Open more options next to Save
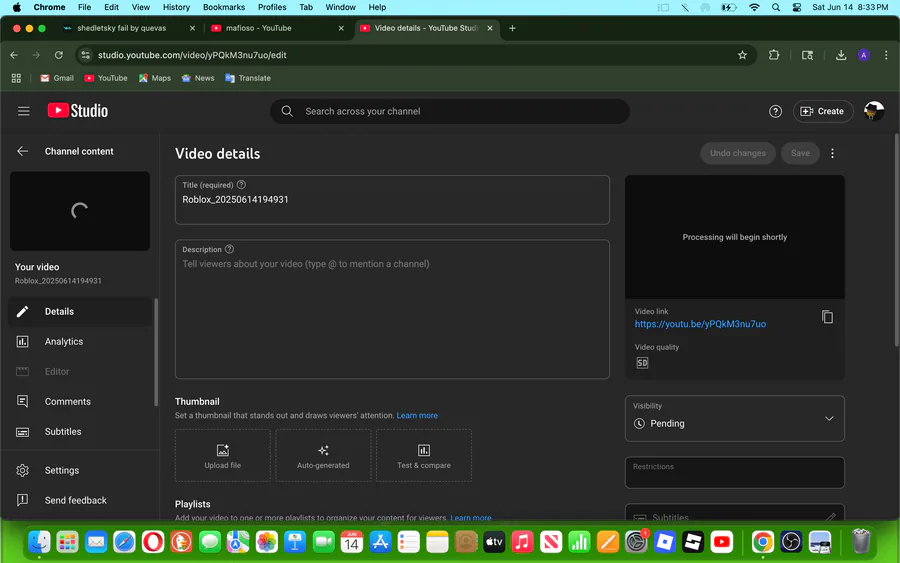Viewport: 900px width, 563px height. click(832, 153)
